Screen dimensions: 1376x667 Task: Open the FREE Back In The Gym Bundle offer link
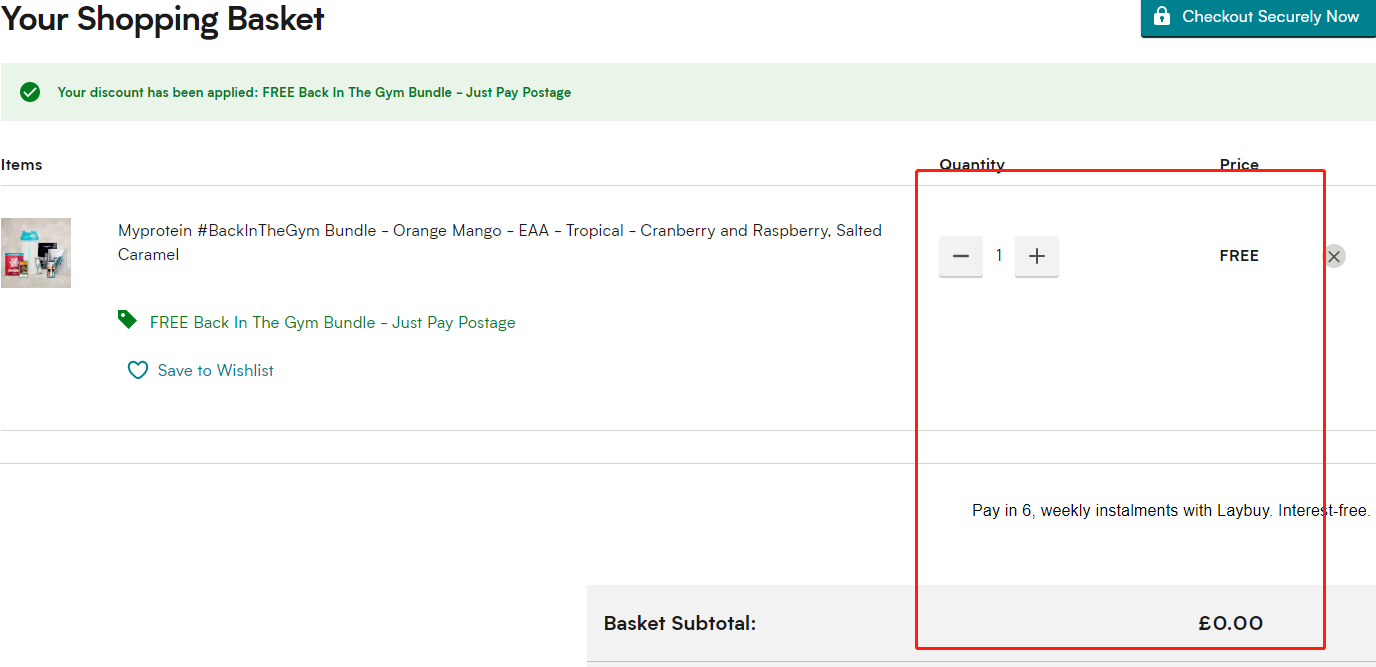click(333, 322)
